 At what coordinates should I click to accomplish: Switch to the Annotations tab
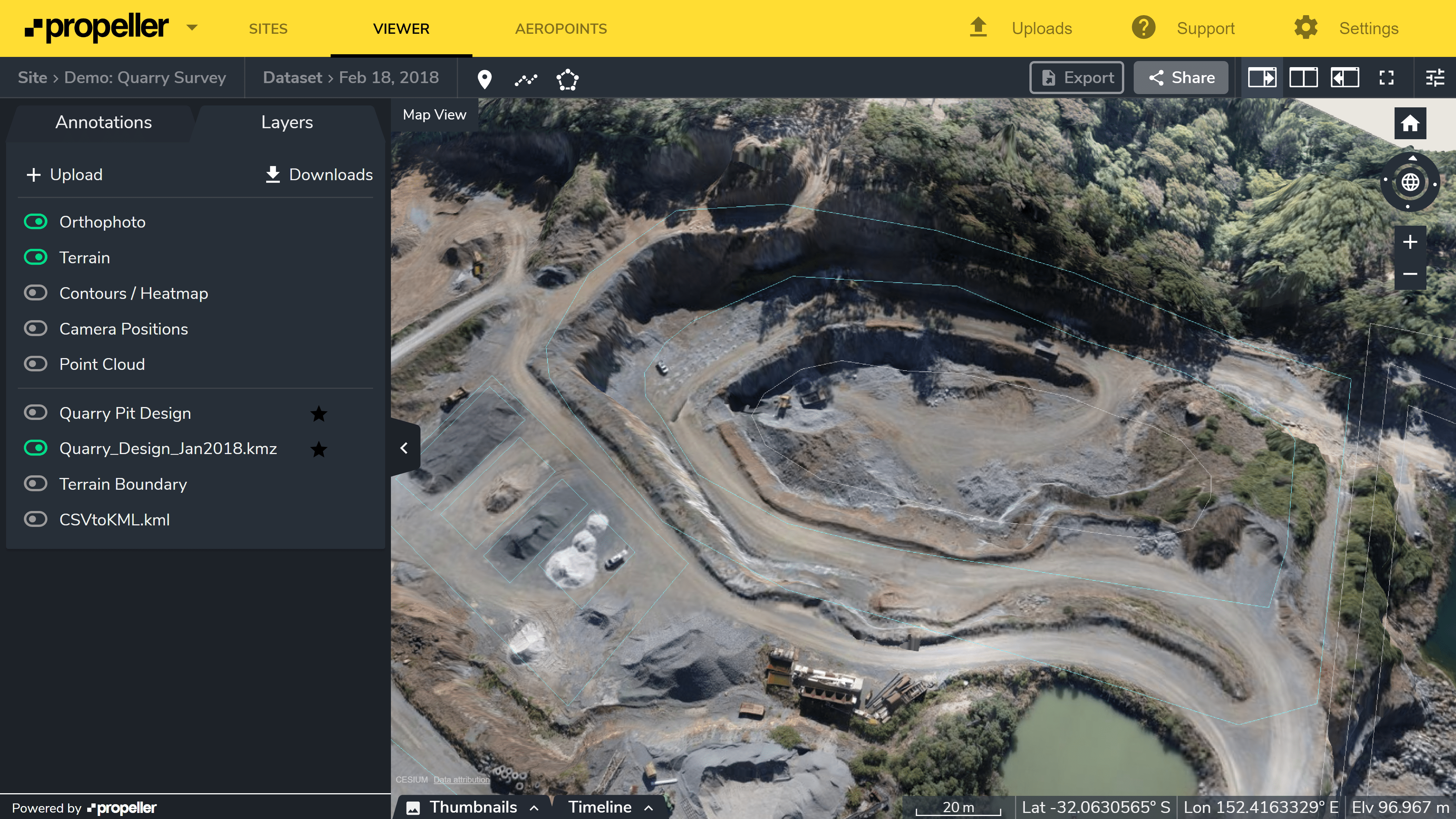pyautogui.click(x=104, y=122)
